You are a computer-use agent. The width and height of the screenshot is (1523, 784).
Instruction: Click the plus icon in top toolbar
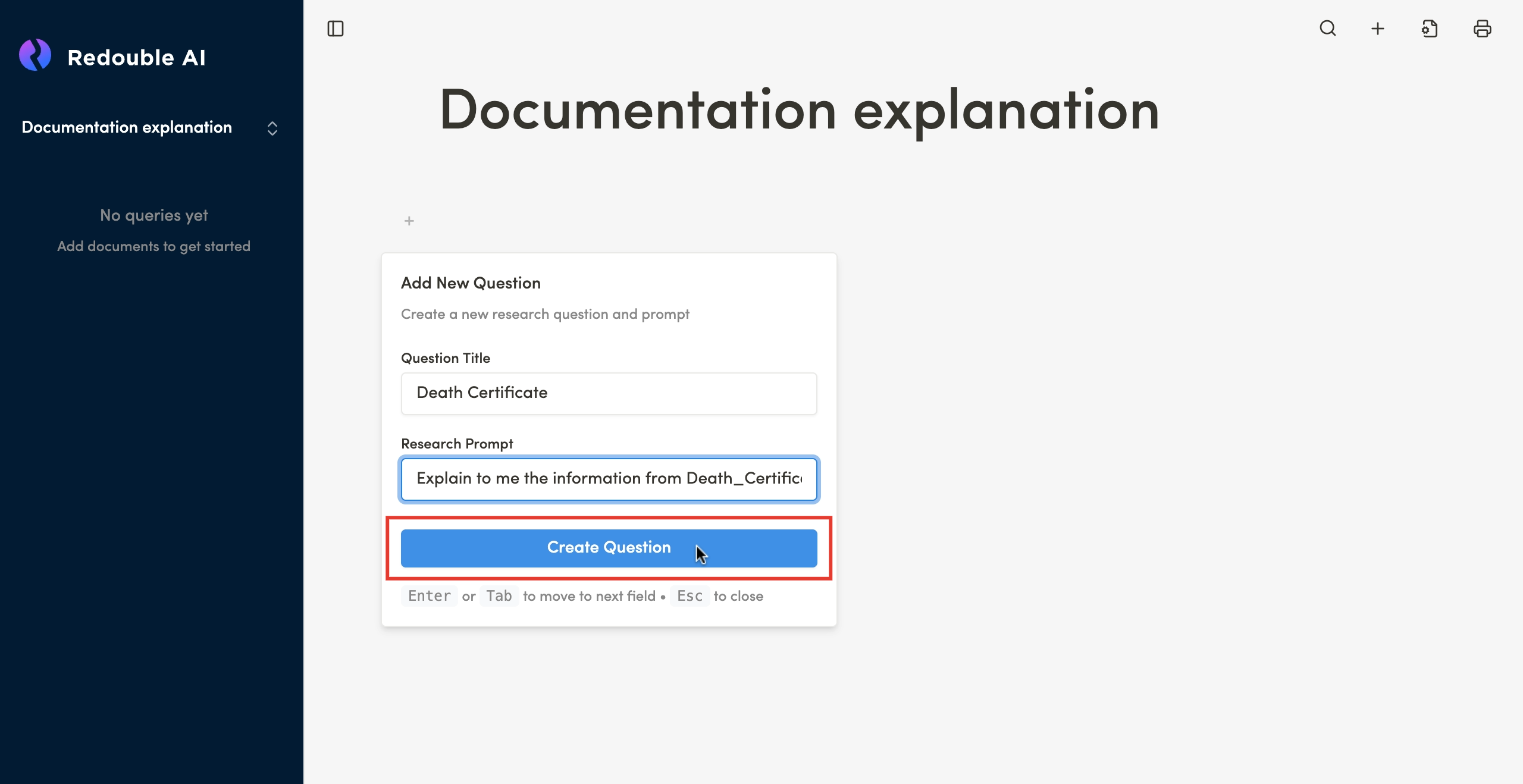[1378, 29]
